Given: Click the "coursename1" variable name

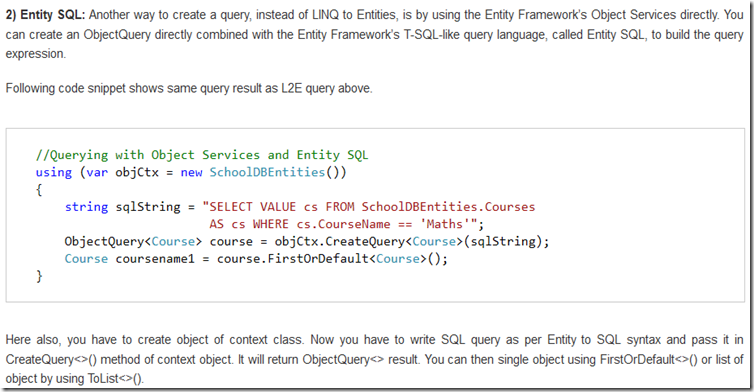Looking at the screenshot, I should coord(155,259).
